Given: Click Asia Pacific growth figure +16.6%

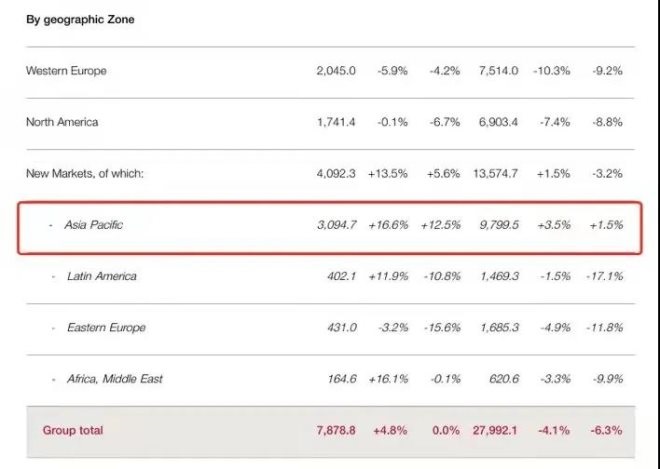Looking at the screenshot, I should tap(388, 225).
